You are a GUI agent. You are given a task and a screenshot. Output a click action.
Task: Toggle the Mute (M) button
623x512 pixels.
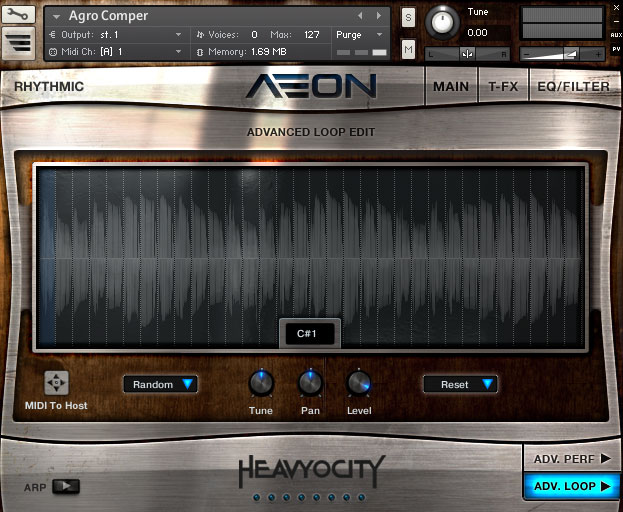coord(408,50)
